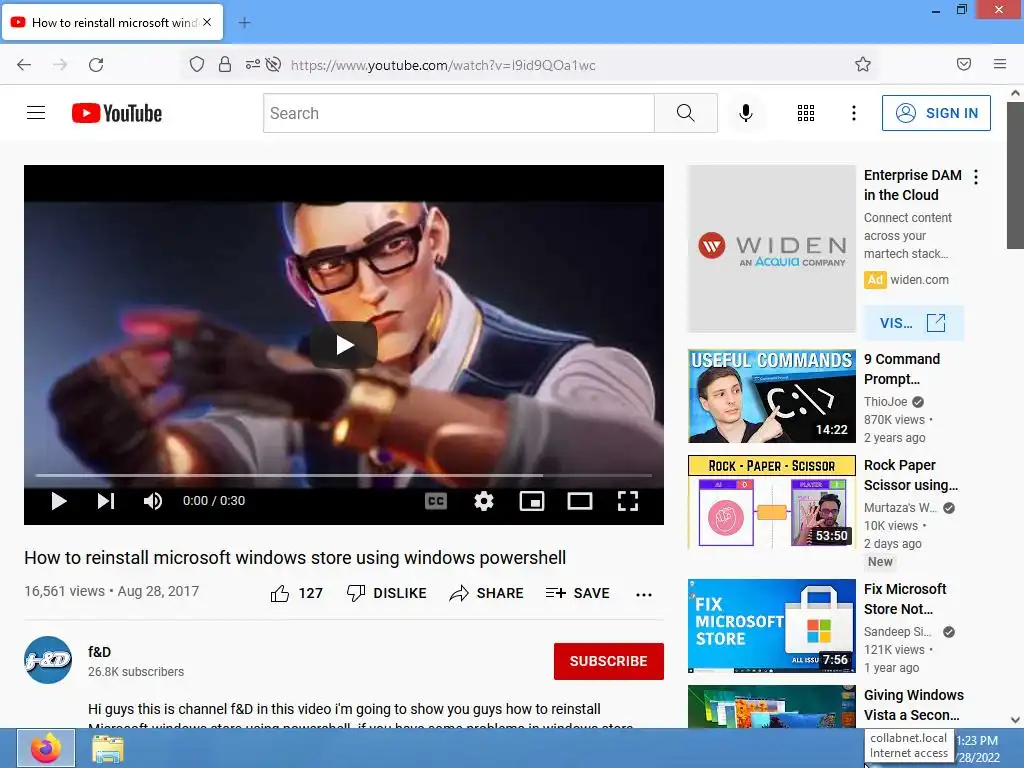The height and width of the screenshot is (768, 1024).
Task: Open the Rock Paper Scissor video thumbnail
Action: pyautogui.click(x=771, y=502)
